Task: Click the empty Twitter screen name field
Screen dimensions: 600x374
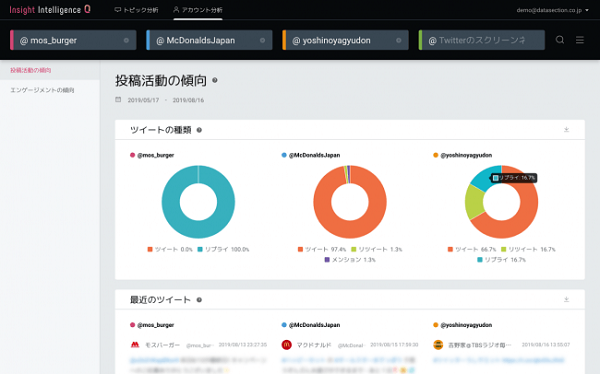Action: click(482, 40)
